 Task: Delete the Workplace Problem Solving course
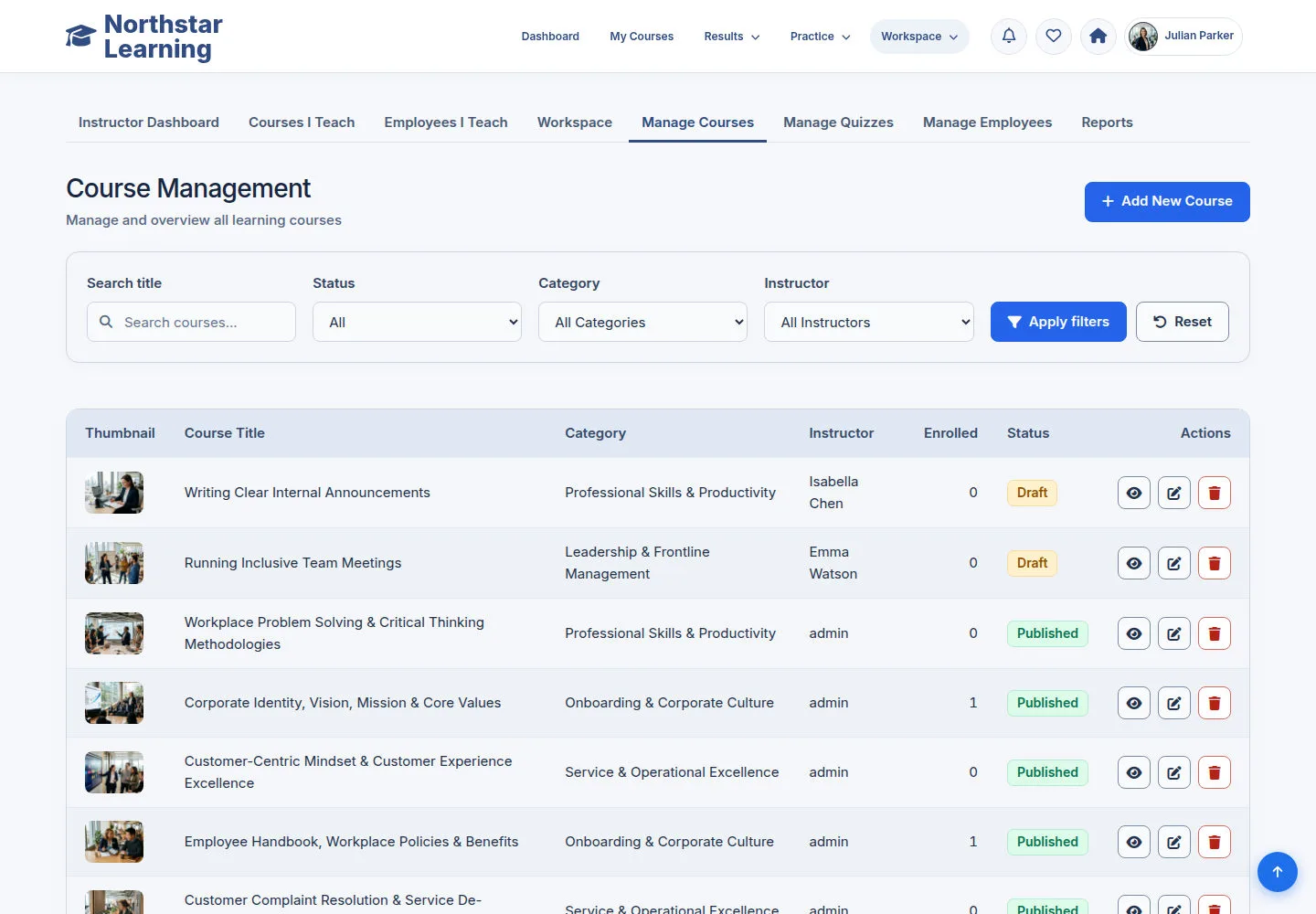tap(1215, 633)
